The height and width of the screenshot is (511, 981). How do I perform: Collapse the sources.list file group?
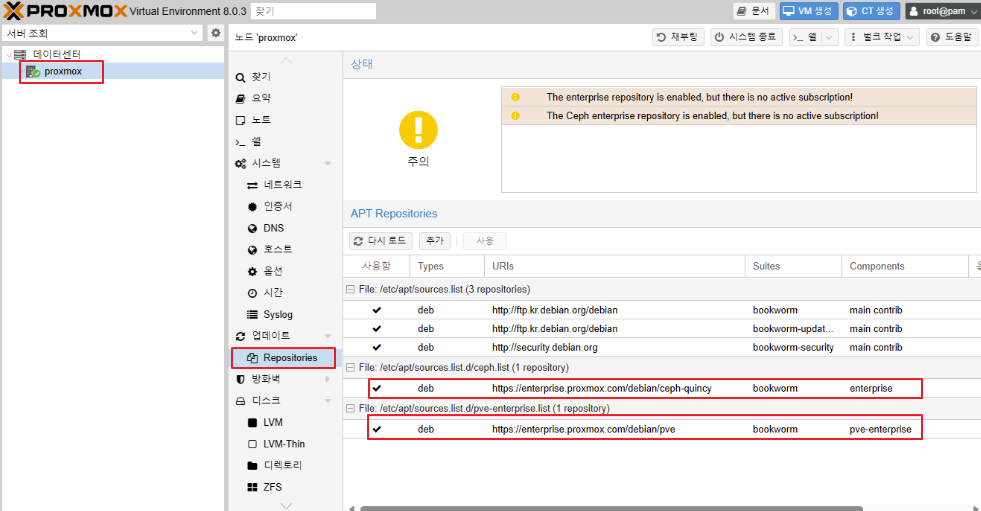click(350, 290)
